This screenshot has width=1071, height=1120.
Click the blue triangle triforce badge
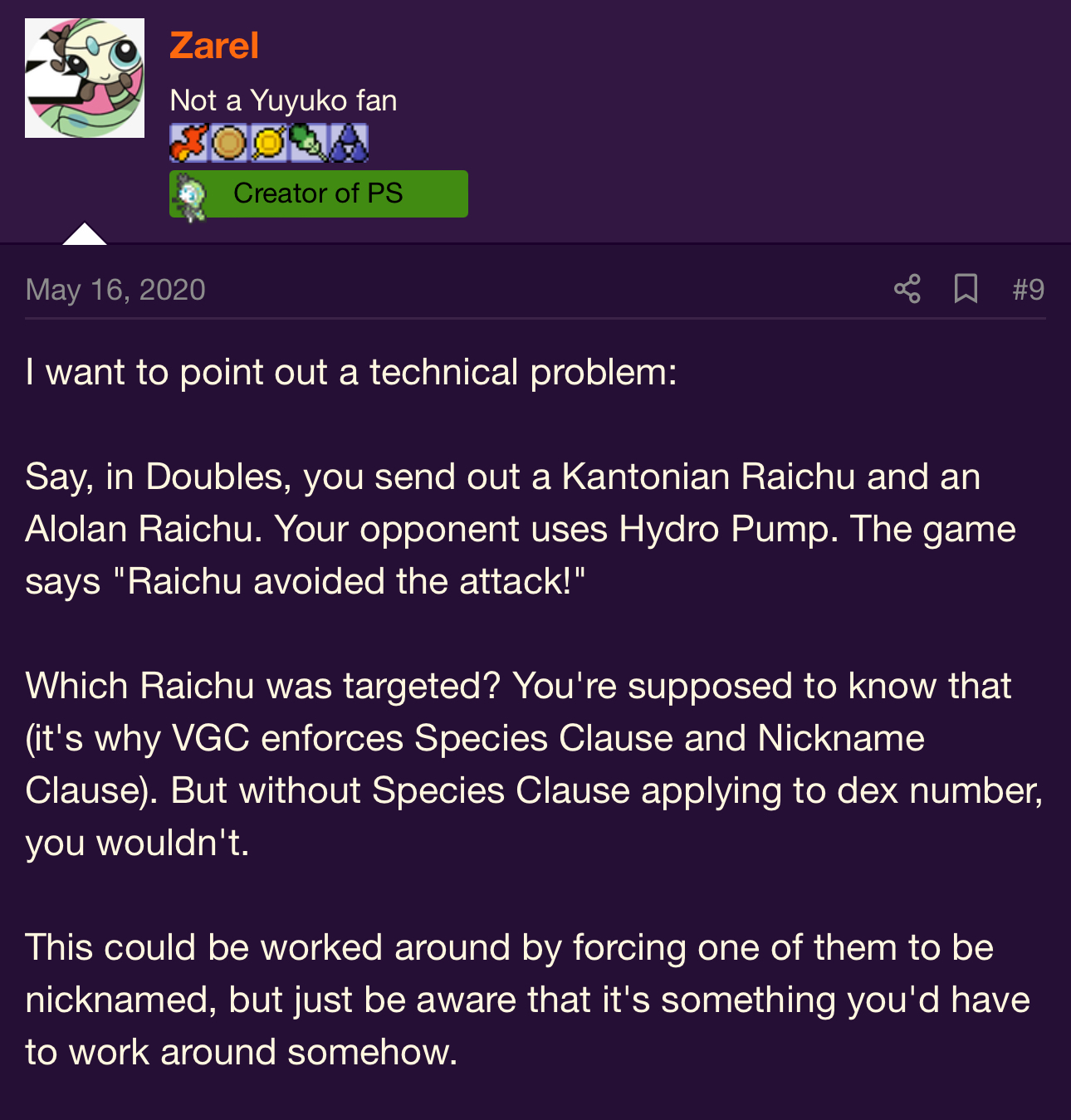point(349,143)
